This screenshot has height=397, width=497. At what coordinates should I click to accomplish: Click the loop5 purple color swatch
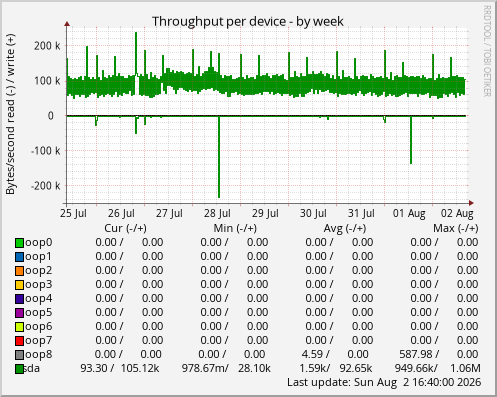(19, 313)
